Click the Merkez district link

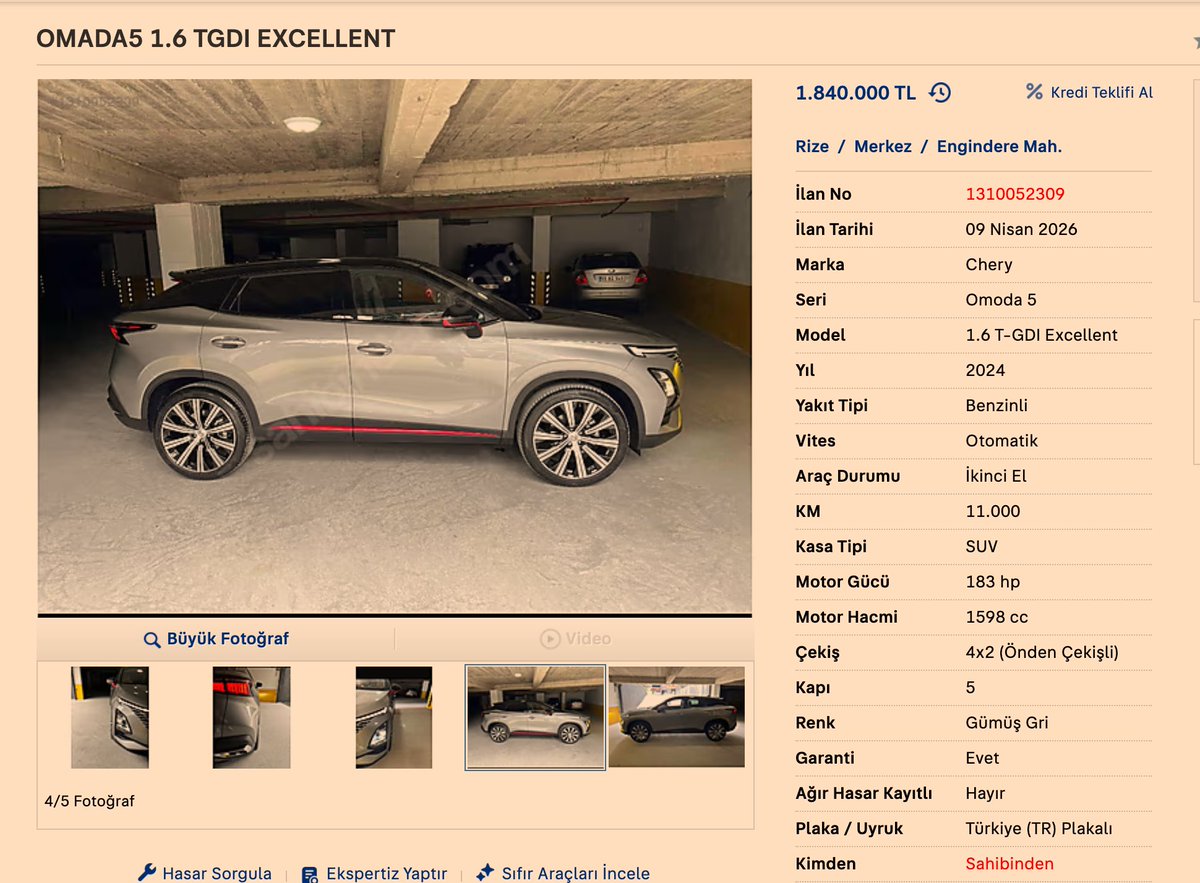click(883, 146)
